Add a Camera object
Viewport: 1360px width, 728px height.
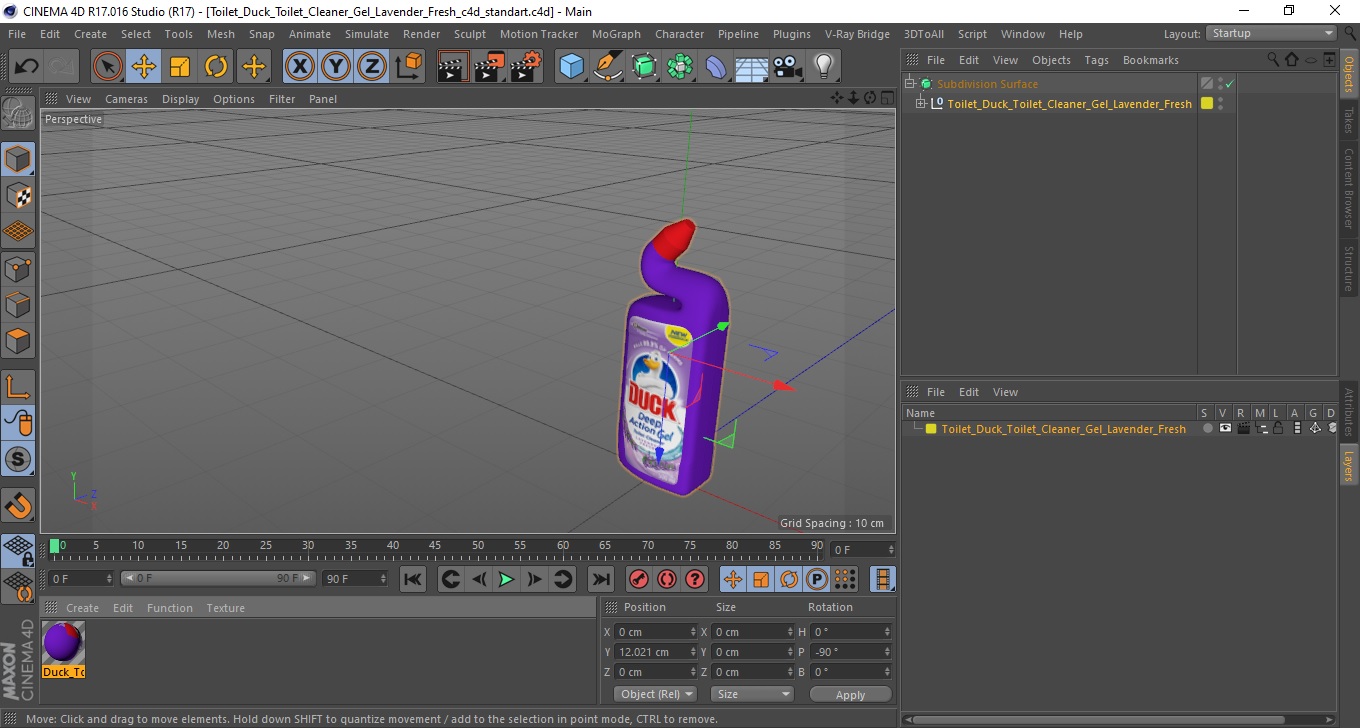click(x=788, y=67)
